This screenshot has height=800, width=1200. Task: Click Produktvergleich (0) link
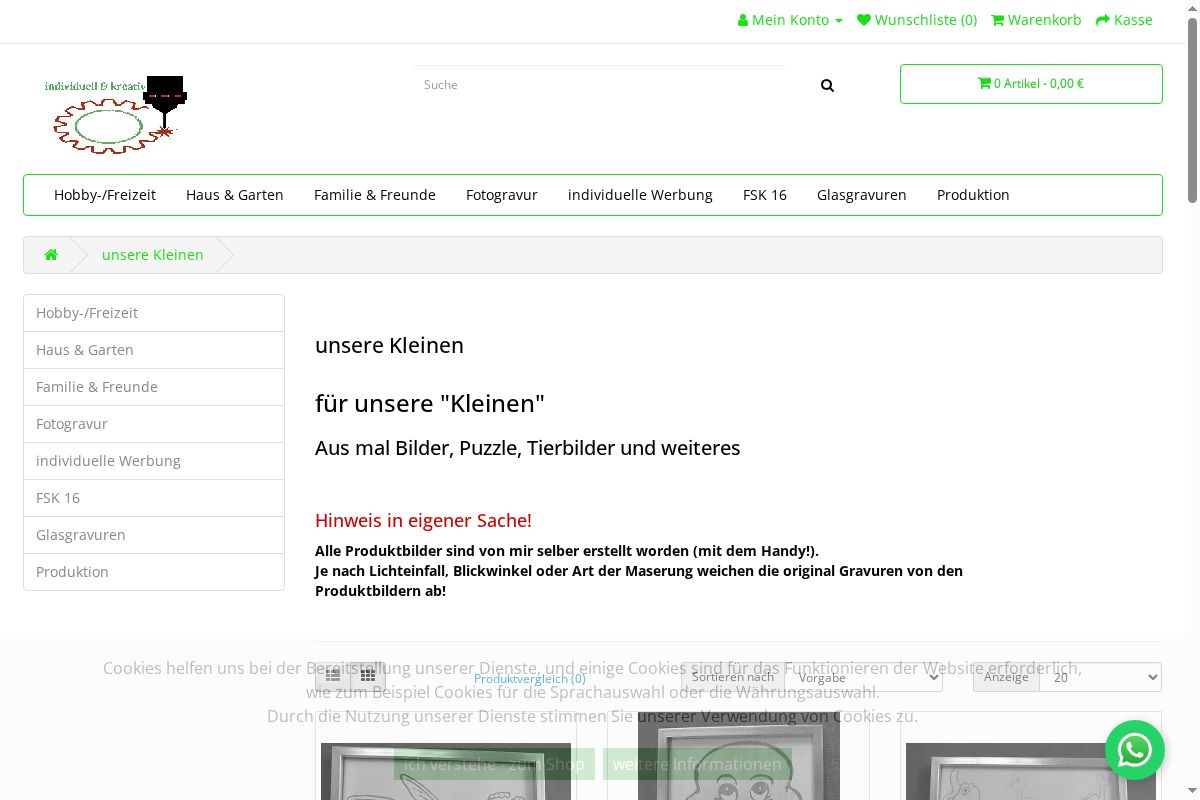pos(530,678)
